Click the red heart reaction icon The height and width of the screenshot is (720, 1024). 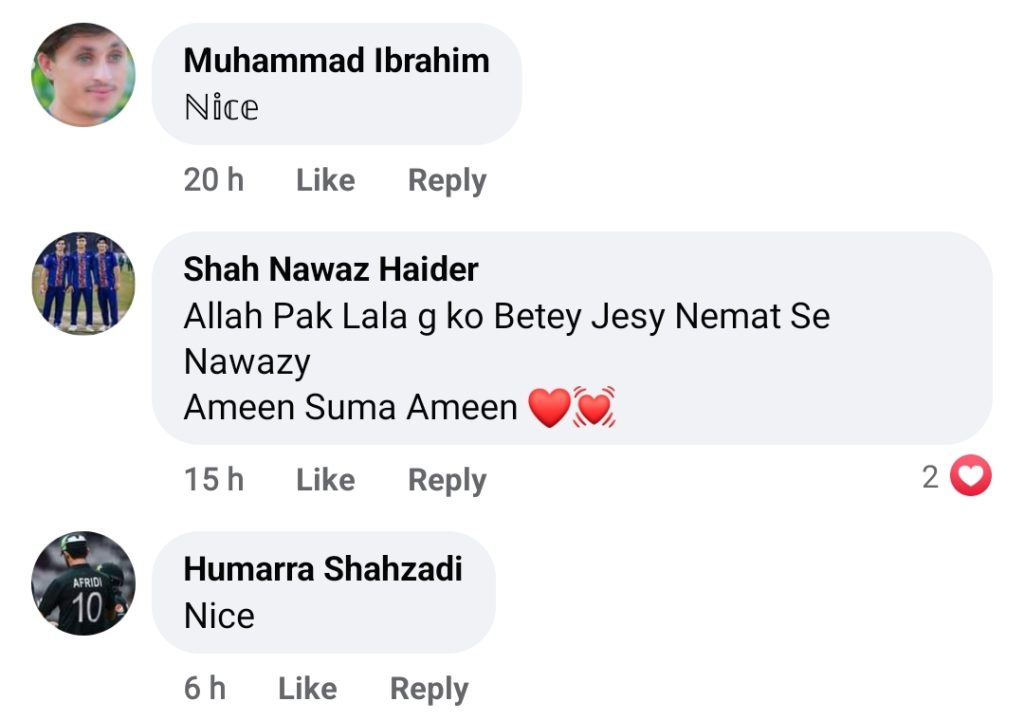tap(969, 477)
